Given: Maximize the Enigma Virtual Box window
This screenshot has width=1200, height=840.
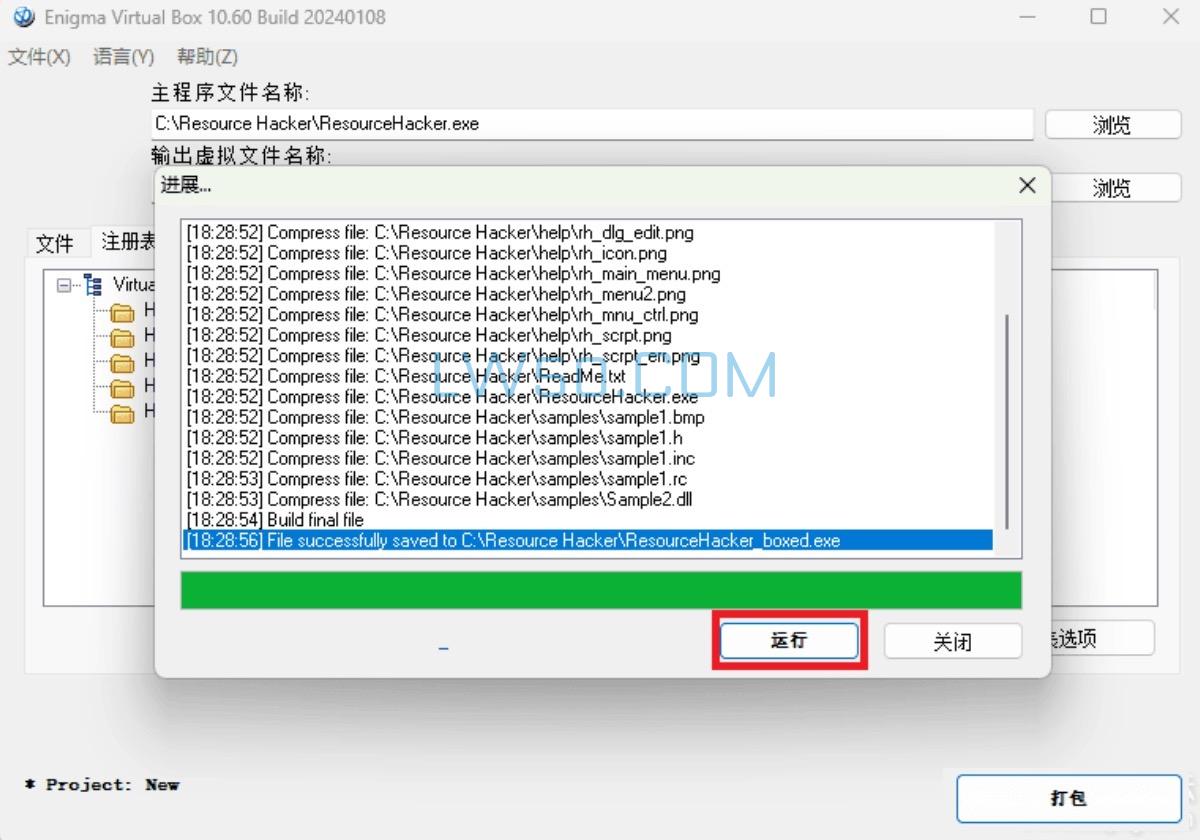Looking at the screenshot, I should (1098, 16).
